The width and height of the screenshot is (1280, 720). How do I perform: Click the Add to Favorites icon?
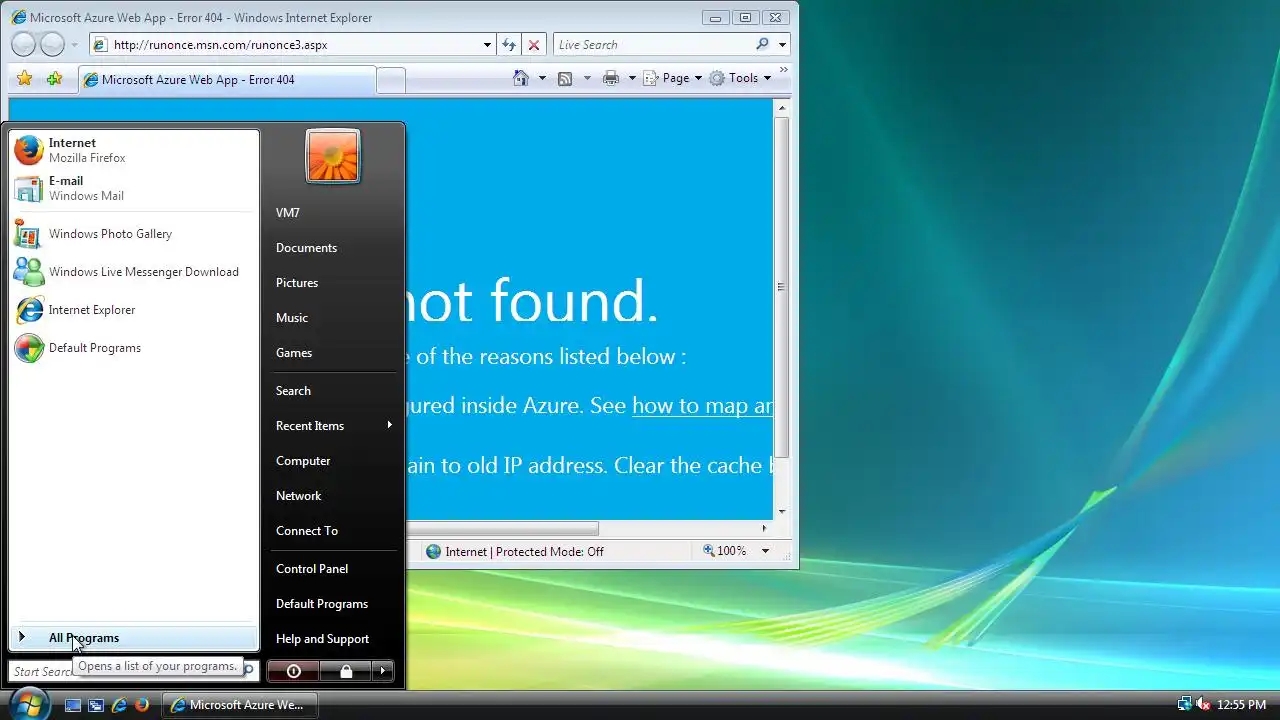[x=54, y=79]
